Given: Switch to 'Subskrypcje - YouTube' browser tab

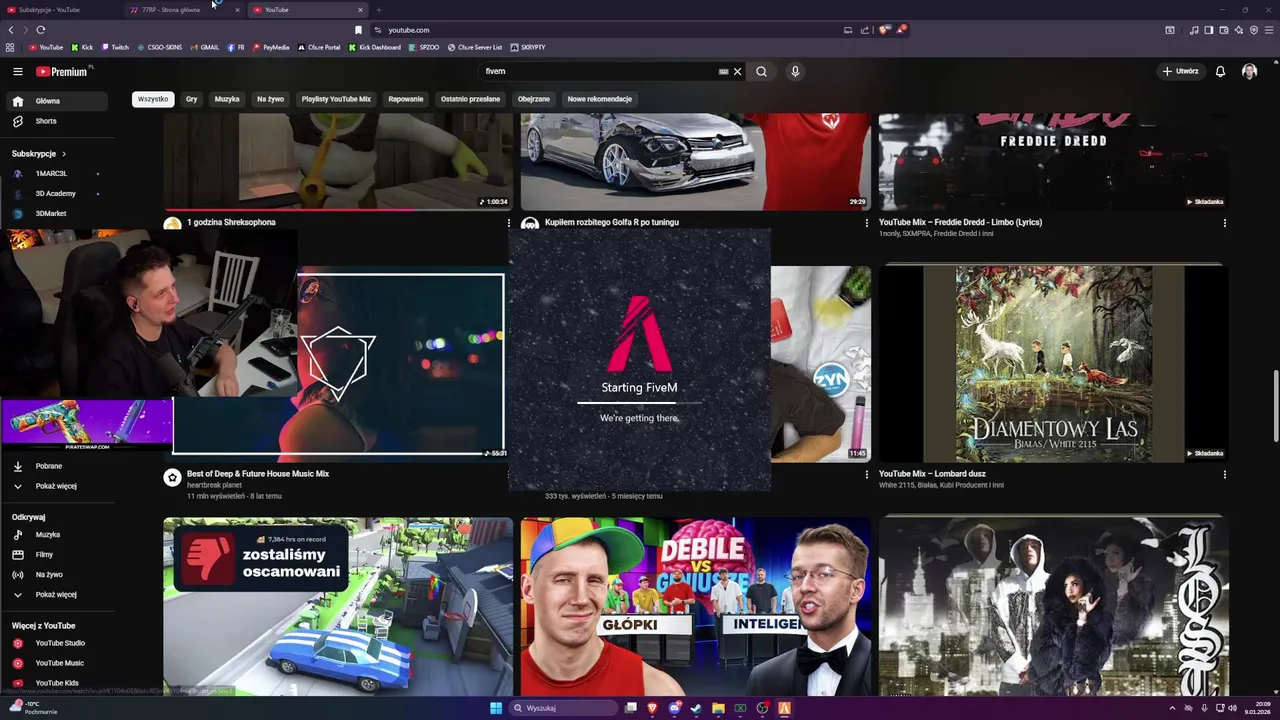Looking at the screenshot, I should (60, 10).
